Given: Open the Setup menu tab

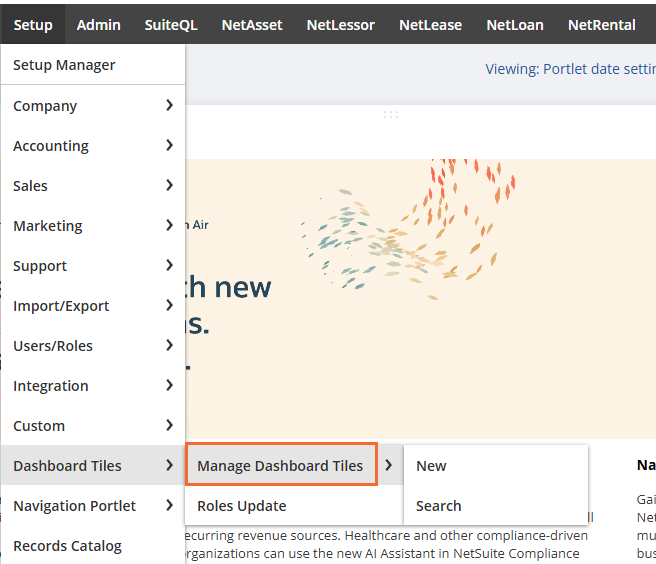Looking at the screenshot, I should click(x=33, y=25).
